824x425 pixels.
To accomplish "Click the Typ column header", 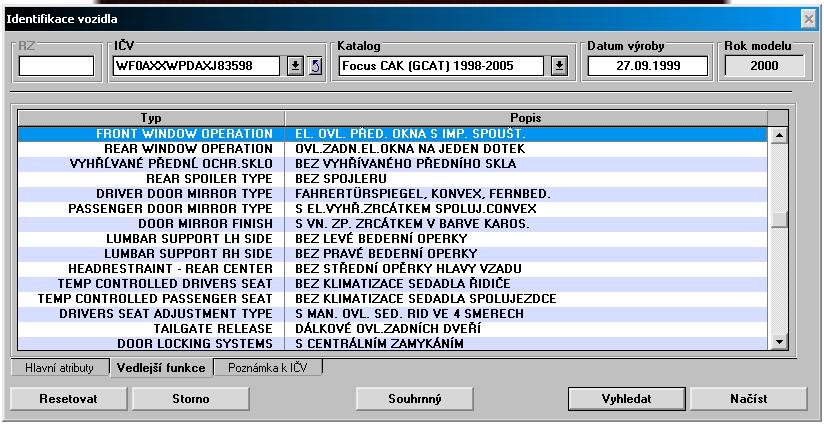I will click(x=150, y=117).
